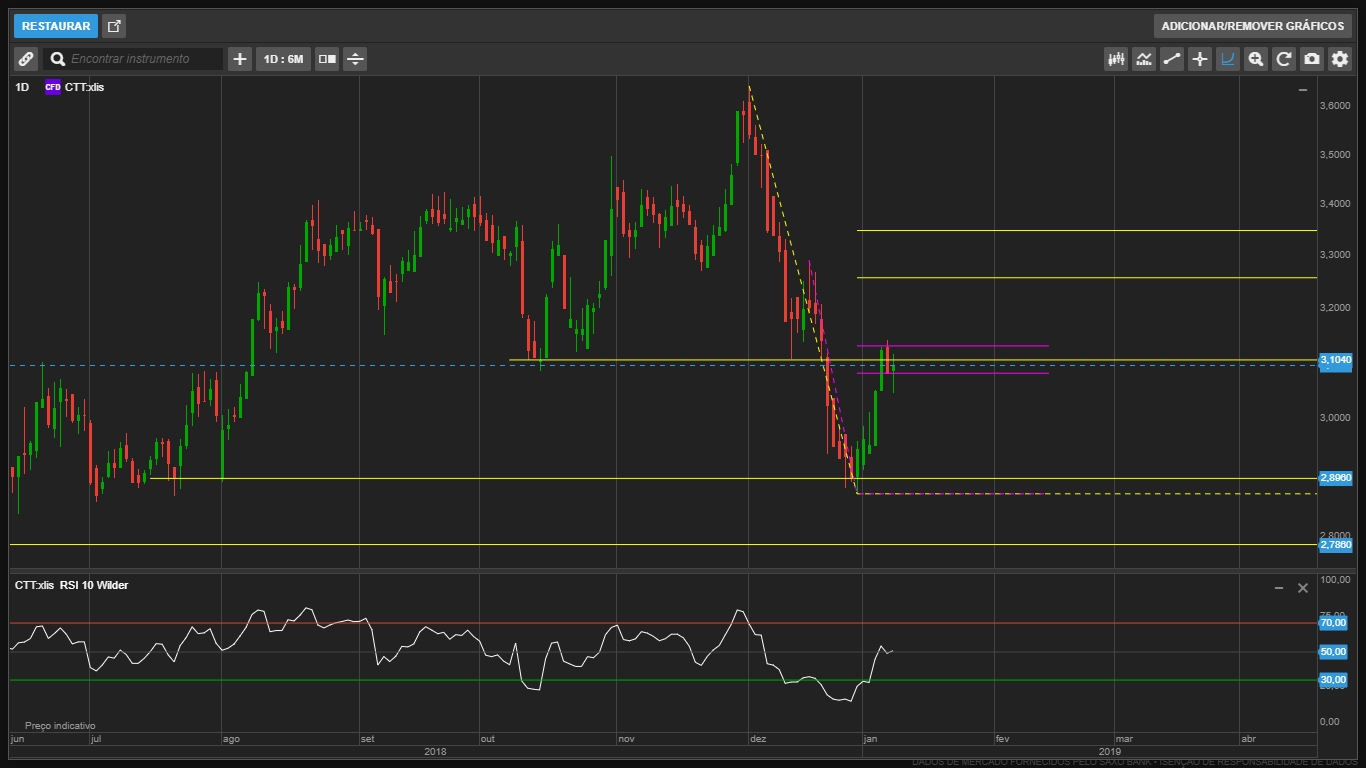Click the plus add instrument button
This screenshot has height=768, width=1366.
(240, 59)
